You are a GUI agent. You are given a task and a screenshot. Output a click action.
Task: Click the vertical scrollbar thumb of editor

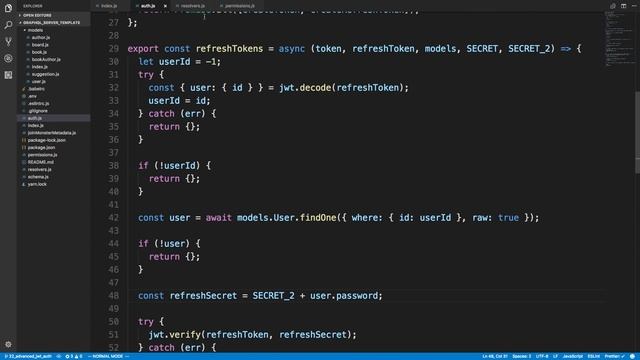pos(638,133)
